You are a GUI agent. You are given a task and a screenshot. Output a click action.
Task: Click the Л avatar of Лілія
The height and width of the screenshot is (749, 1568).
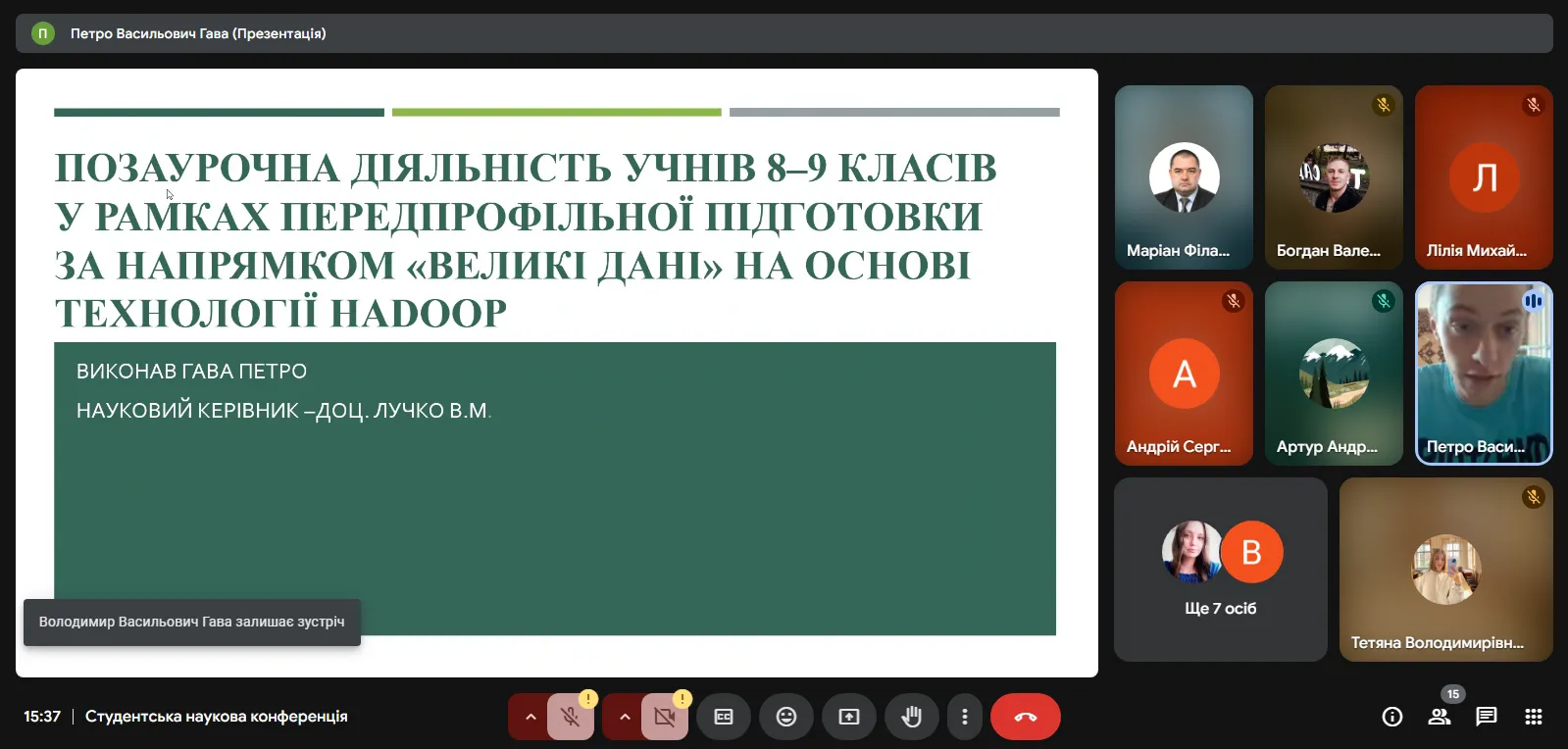tap(1485, 177)
